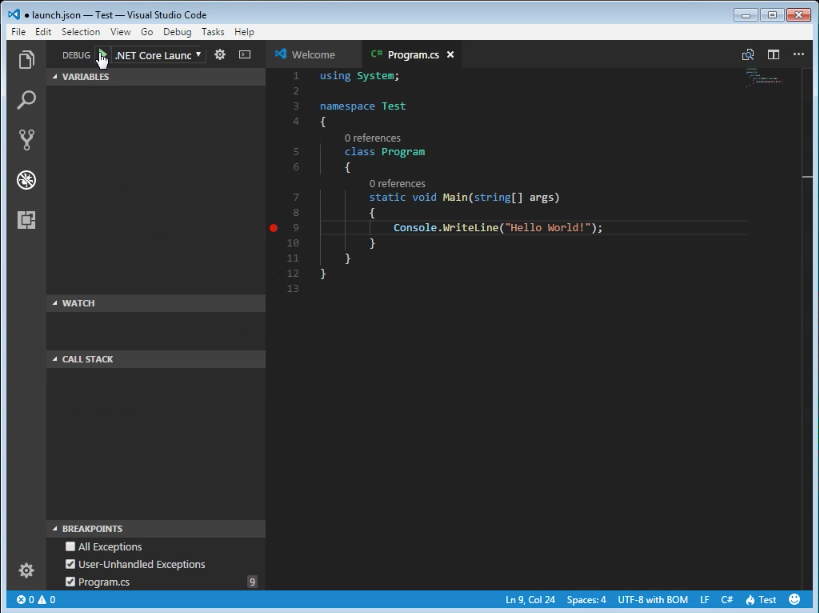Click the line 9 badge on Program.cs breakpoint
Screen dimensions: 819x613
252,582
